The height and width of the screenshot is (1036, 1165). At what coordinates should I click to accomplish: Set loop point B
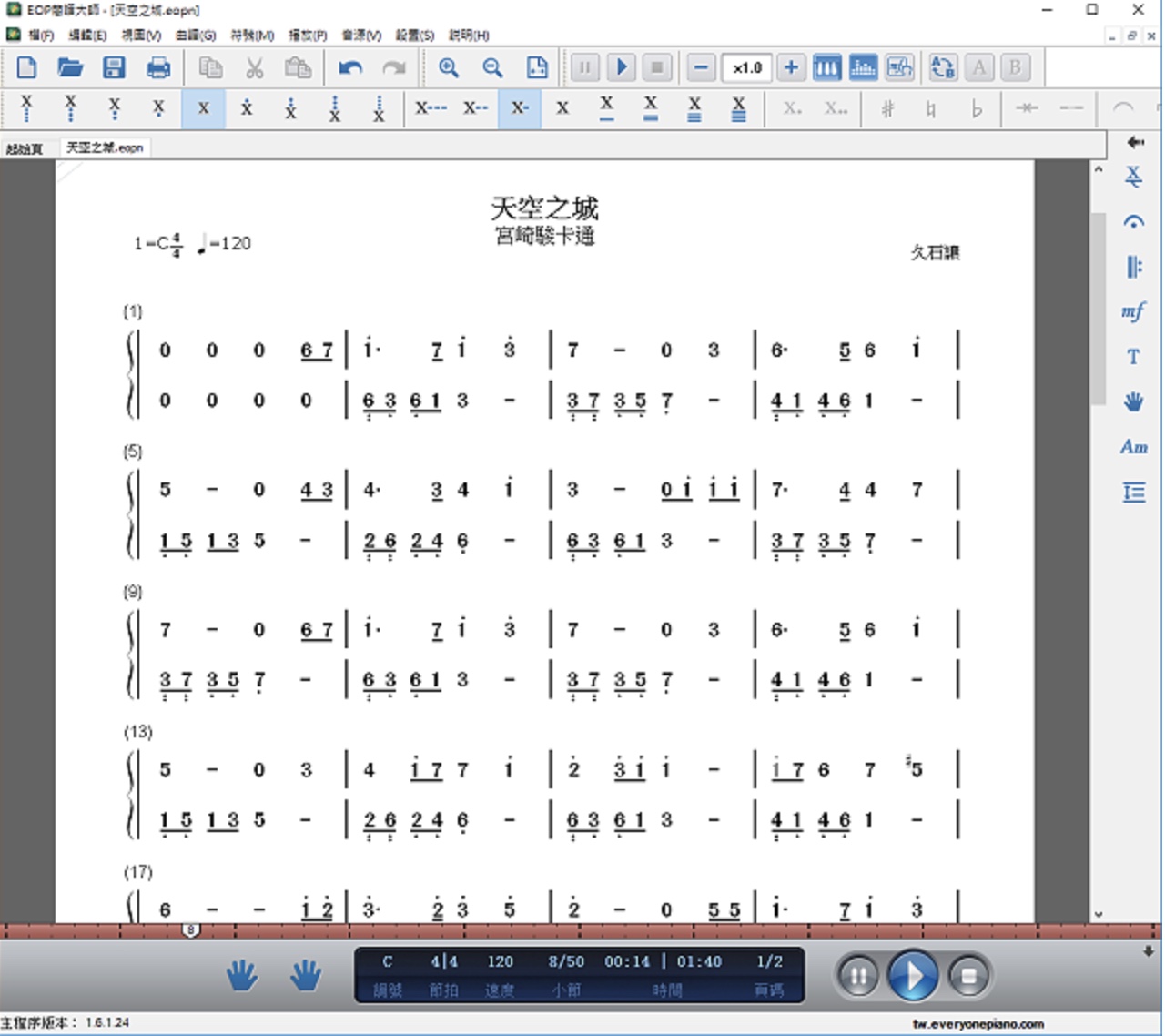1015,67
